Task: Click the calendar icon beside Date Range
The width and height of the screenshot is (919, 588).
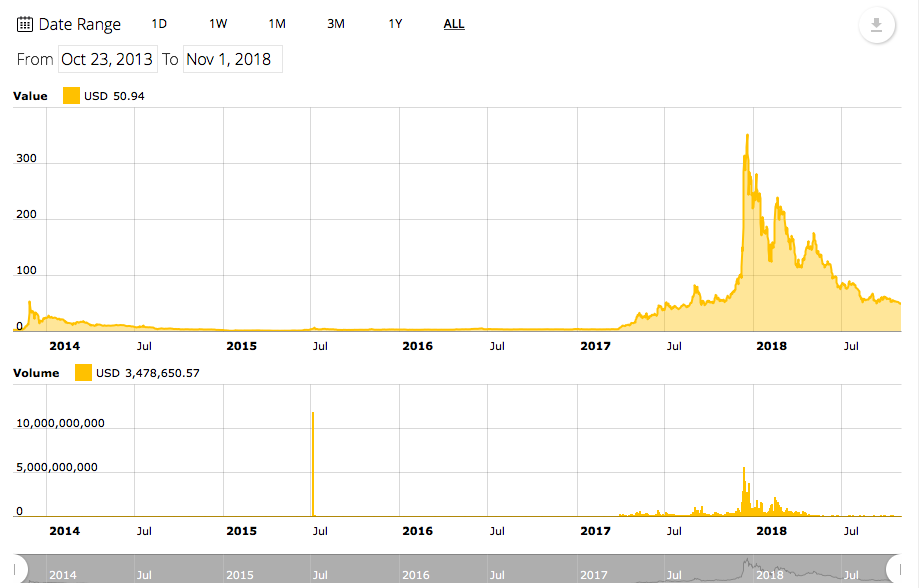Action: [25, 24]
